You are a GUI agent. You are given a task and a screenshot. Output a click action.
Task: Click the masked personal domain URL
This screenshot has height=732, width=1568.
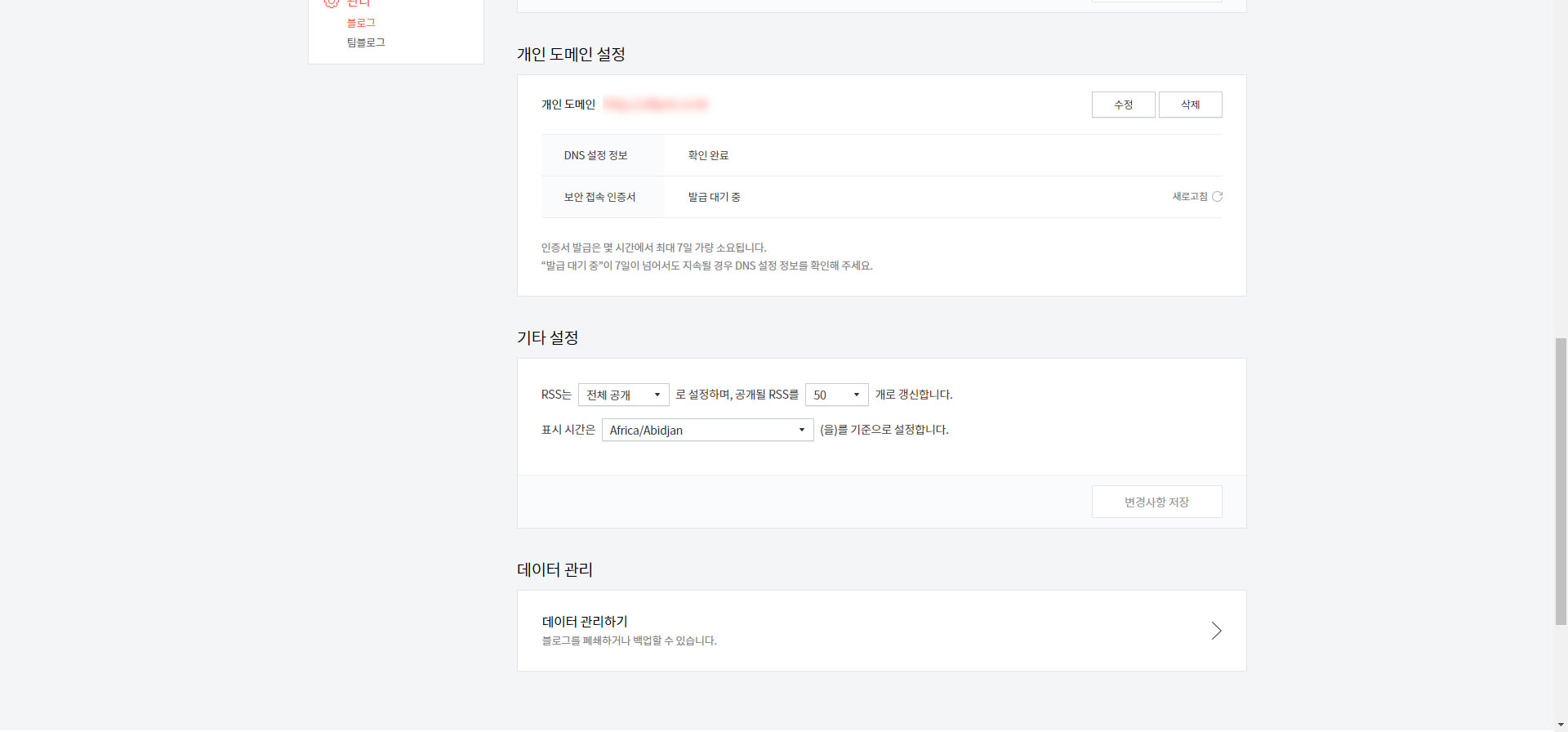click(656, 104)
